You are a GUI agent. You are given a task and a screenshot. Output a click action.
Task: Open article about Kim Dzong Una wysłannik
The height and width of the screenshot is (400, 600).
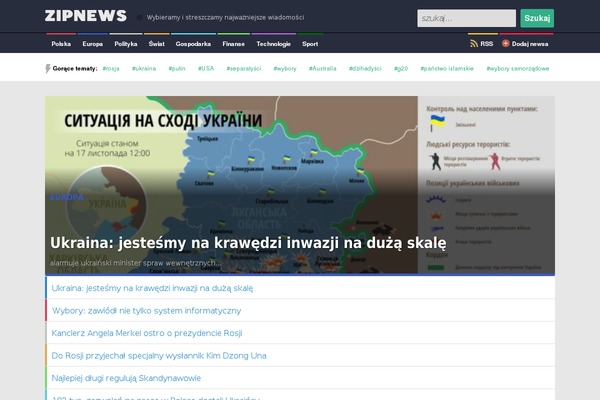[x=159, y=356]
